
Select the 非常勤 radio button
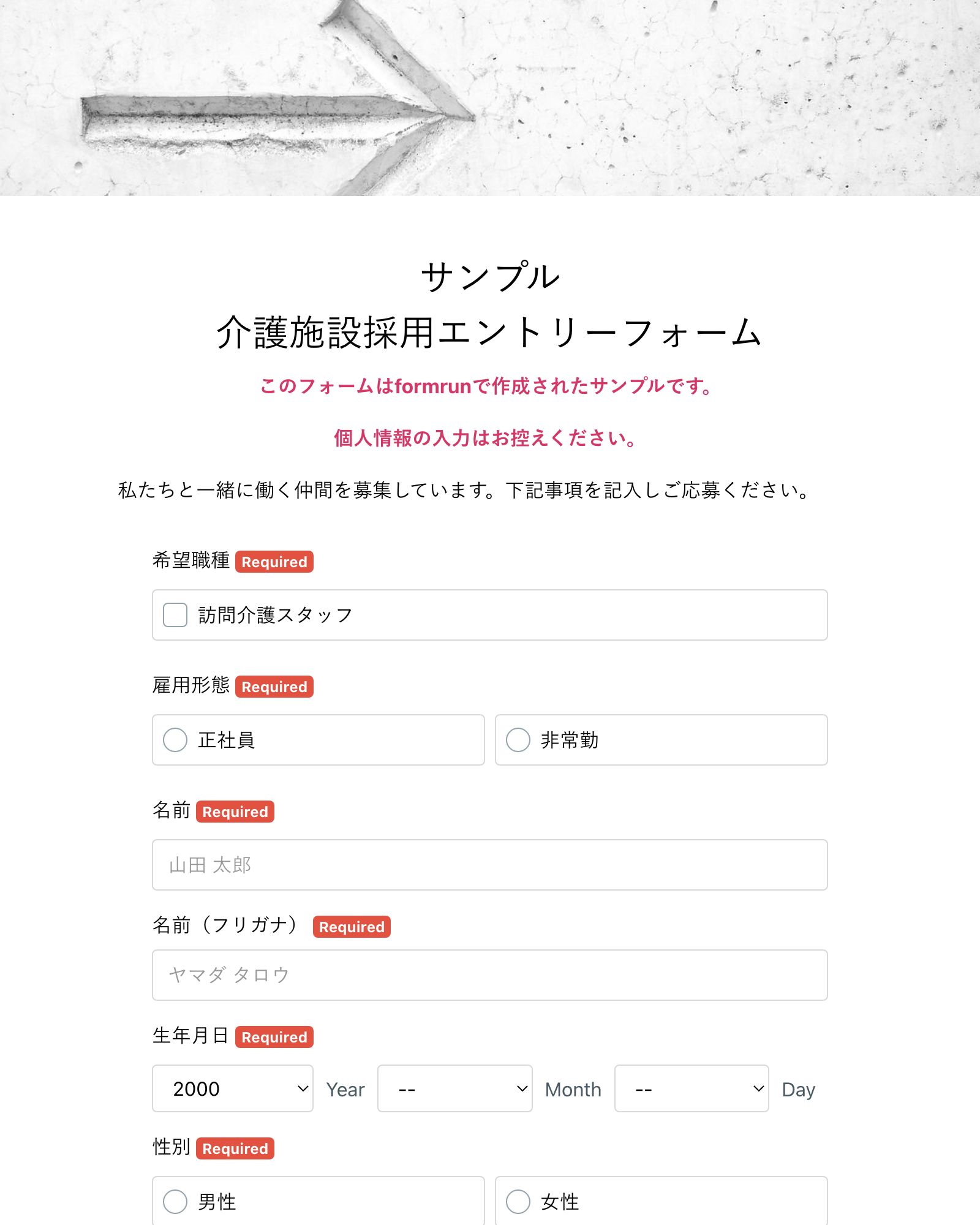tap(518, 741)
